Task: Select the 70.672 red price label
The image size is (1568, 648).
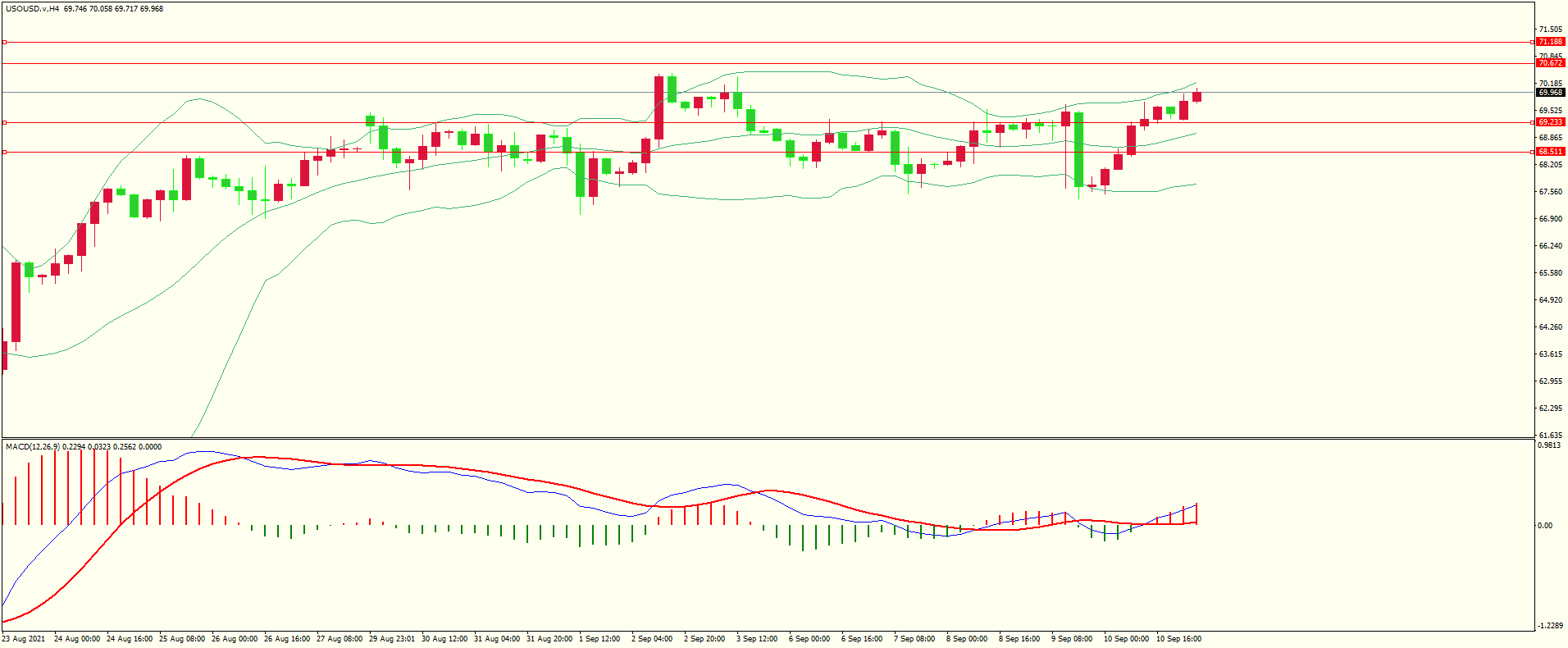Action: click(x=1550, y=63)
